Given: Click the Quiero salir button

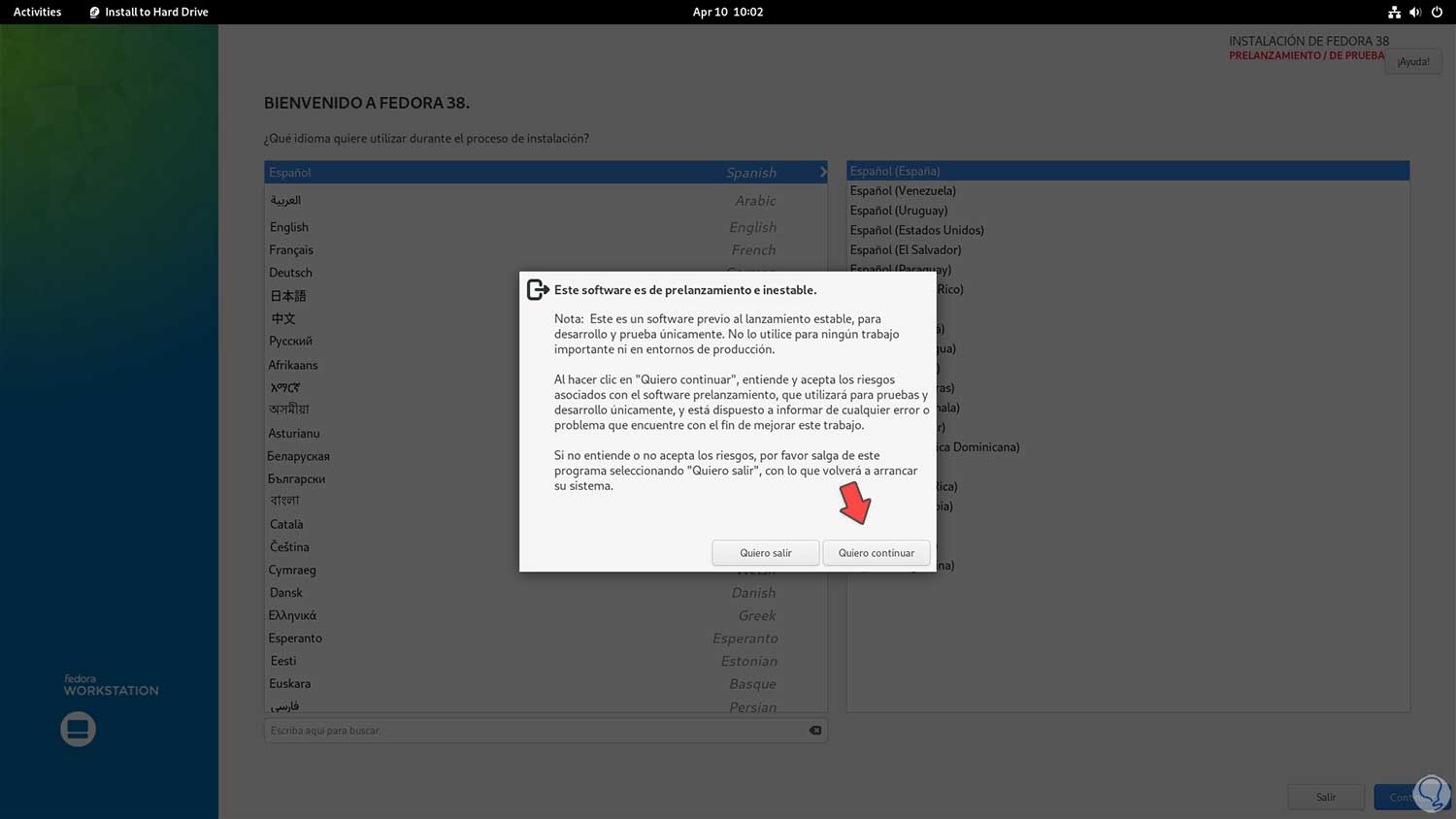Looking at the screenshot, I should tap(766, 553).
